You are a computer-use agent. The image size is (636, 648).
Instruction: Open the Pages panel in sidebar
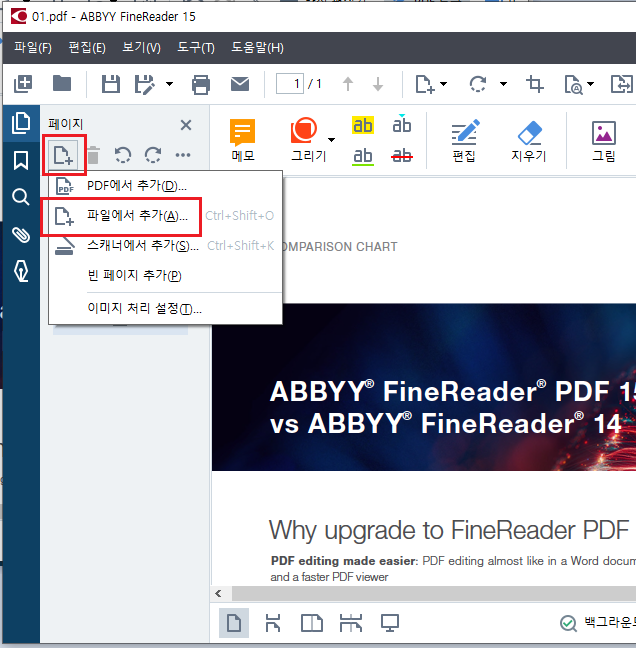coord(21,123)
